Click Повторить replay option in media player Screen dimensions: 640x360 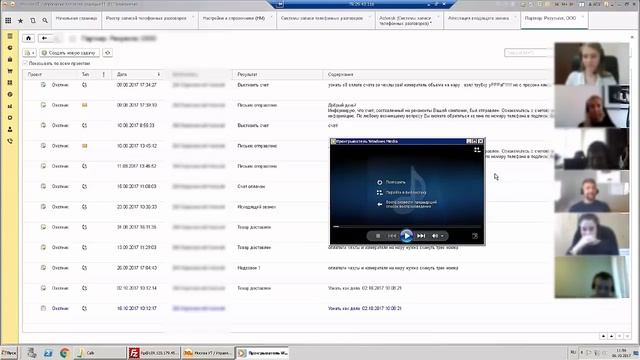[391, 182]
